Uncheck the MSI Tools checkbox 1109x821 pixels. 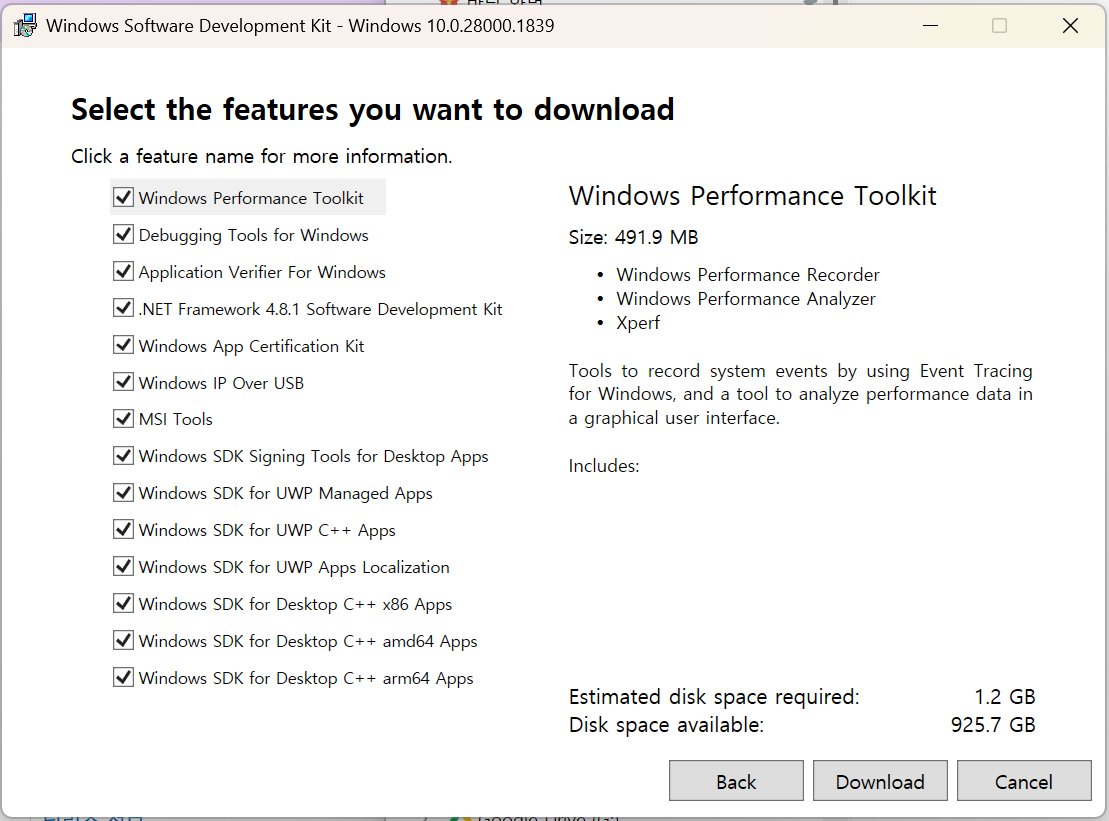click(124, 419)
